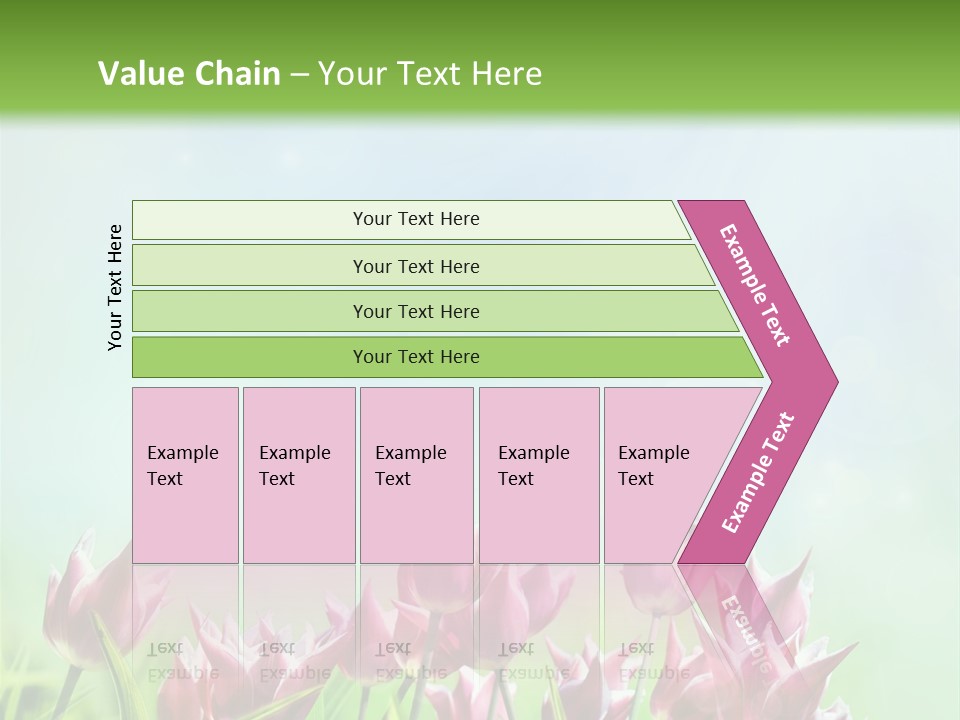Select the second pink "Example Text" box

(298, 474)
